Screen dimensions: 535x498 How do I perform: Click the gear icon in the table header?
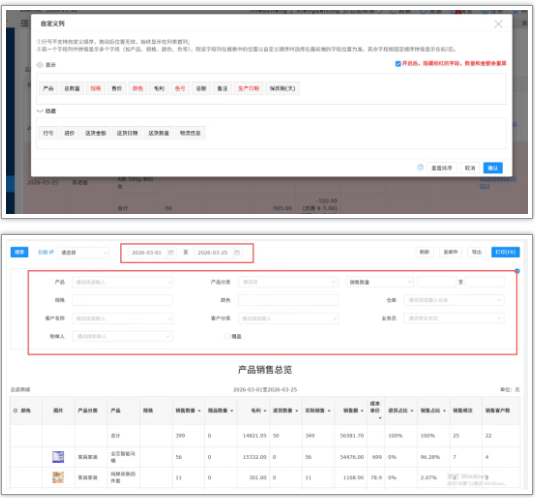[15, 410]
